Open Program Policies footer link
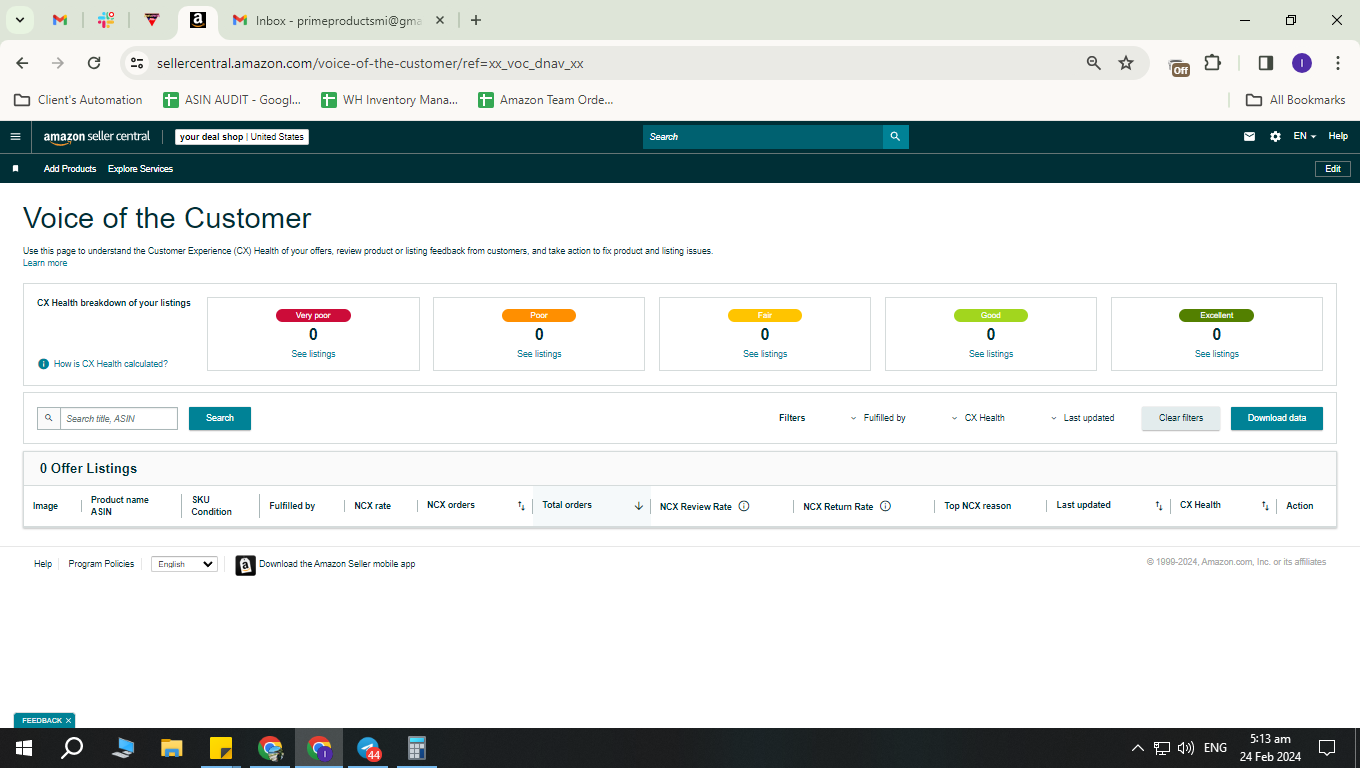Image resolution: width=1360 pixels, height=768 pixels. 101,564
